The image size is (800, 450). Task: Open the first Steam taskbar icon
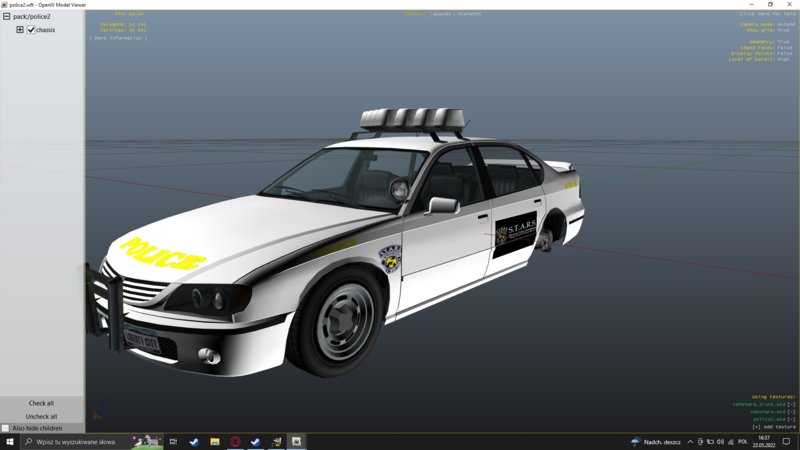(x=194, y=441)
